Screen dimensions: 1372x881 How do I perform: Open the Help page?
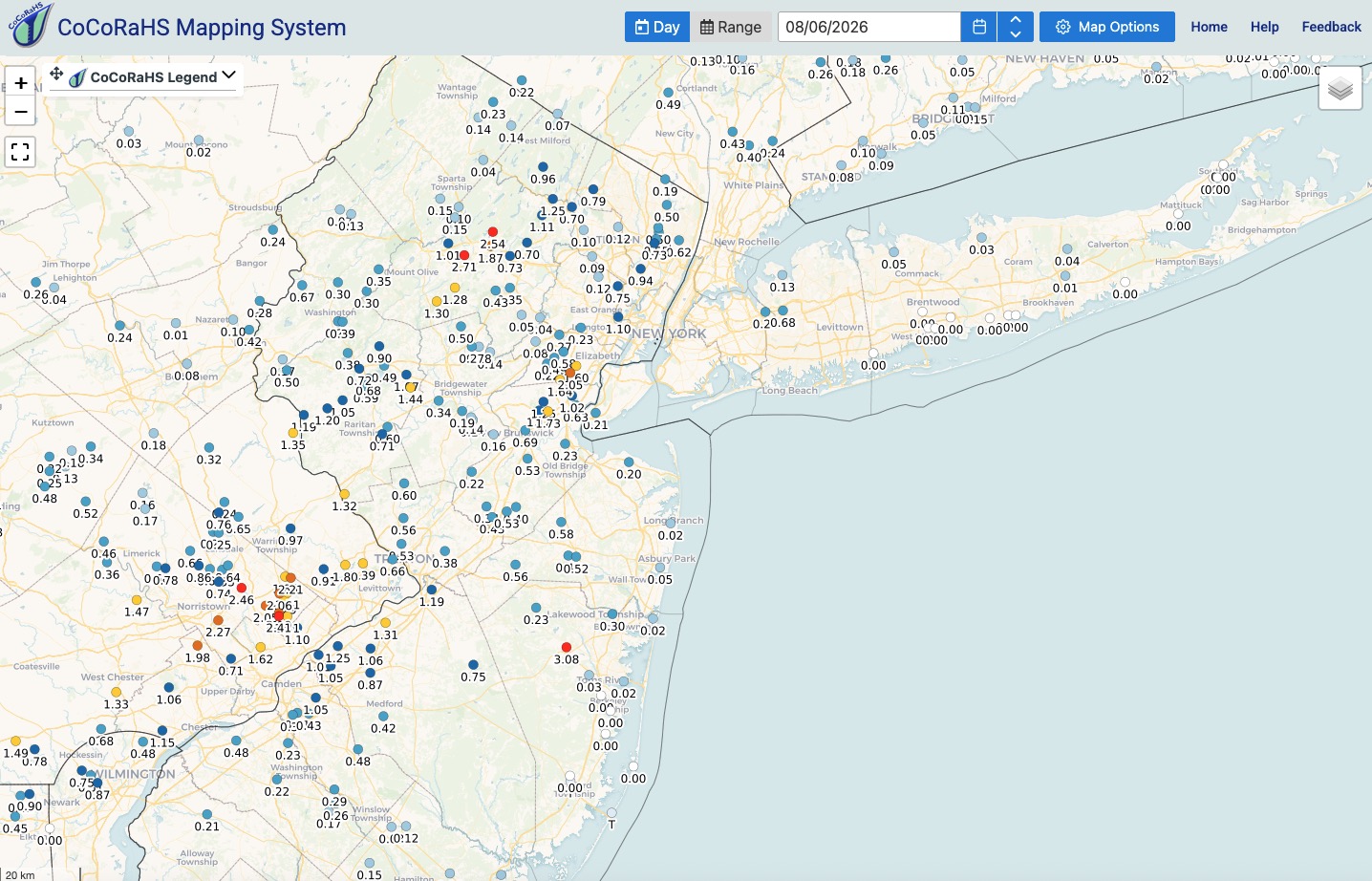(1264, 27)
